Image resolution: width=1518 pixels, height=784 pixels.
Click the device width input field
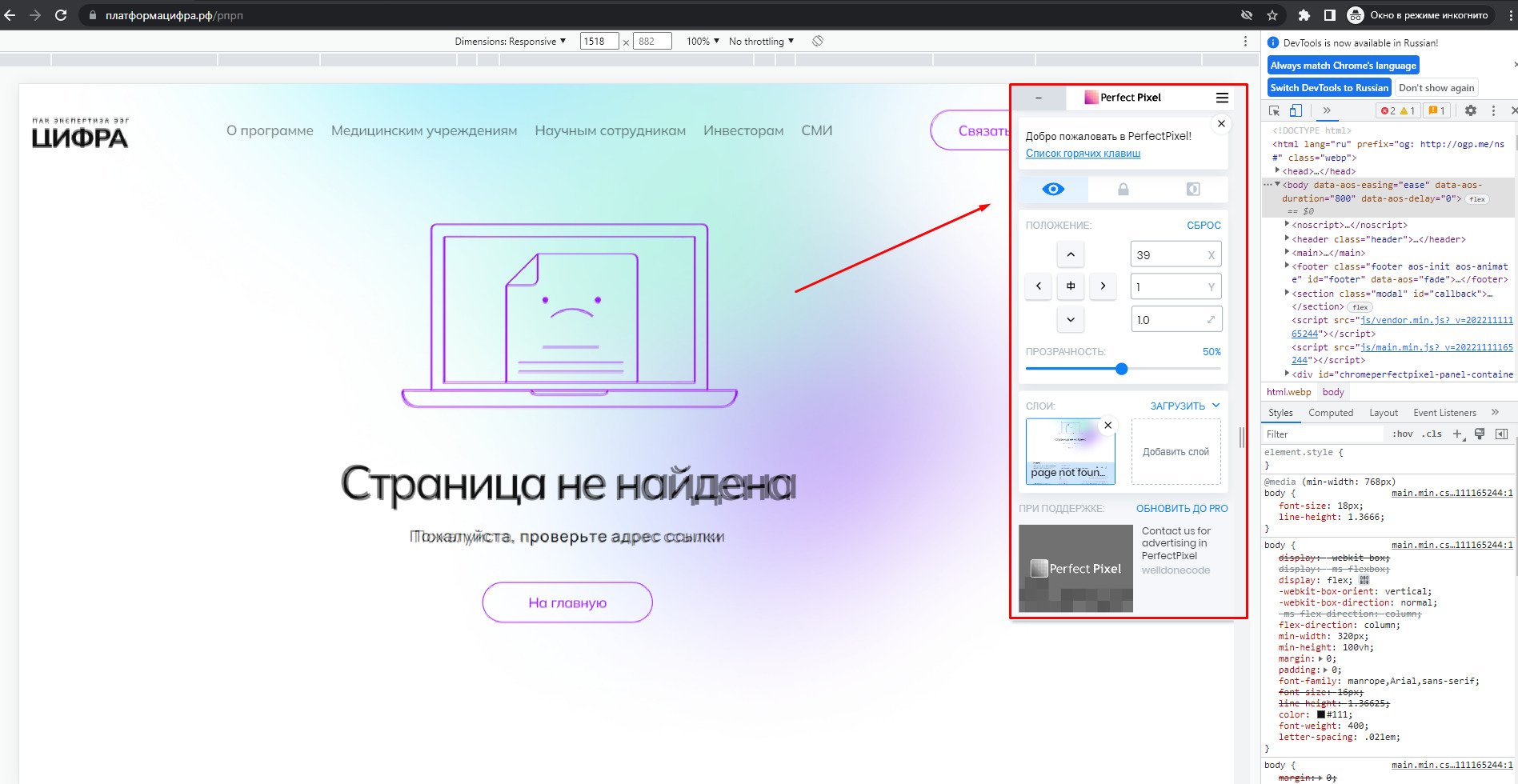click(x=599, y=41)
